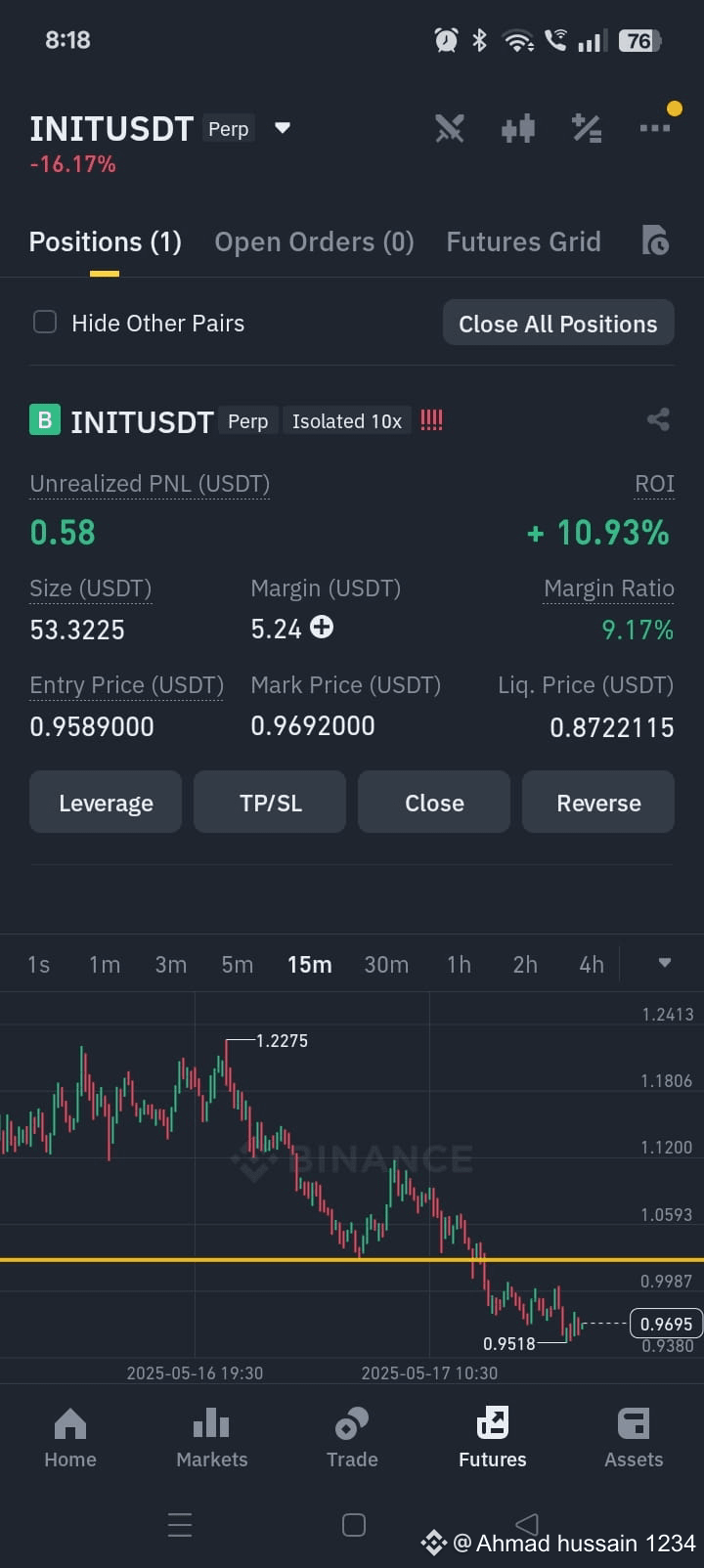Screen dimensions: 704x1568
Task: Tap the Mark Price value 0.9692000
Action: pyautogui.click(x=313, y=725)
